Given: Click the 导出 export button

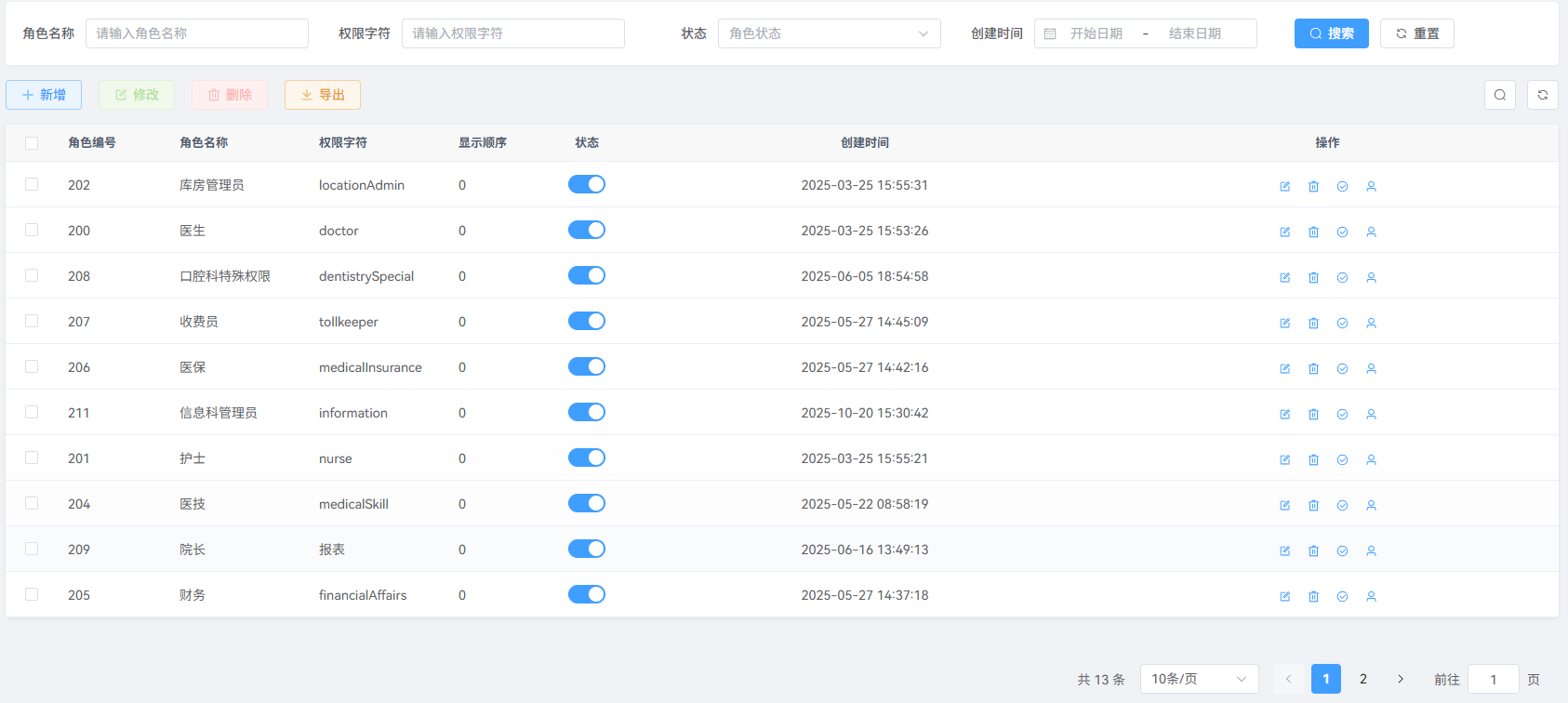Looking at the screenshot, I should (323, 95).
